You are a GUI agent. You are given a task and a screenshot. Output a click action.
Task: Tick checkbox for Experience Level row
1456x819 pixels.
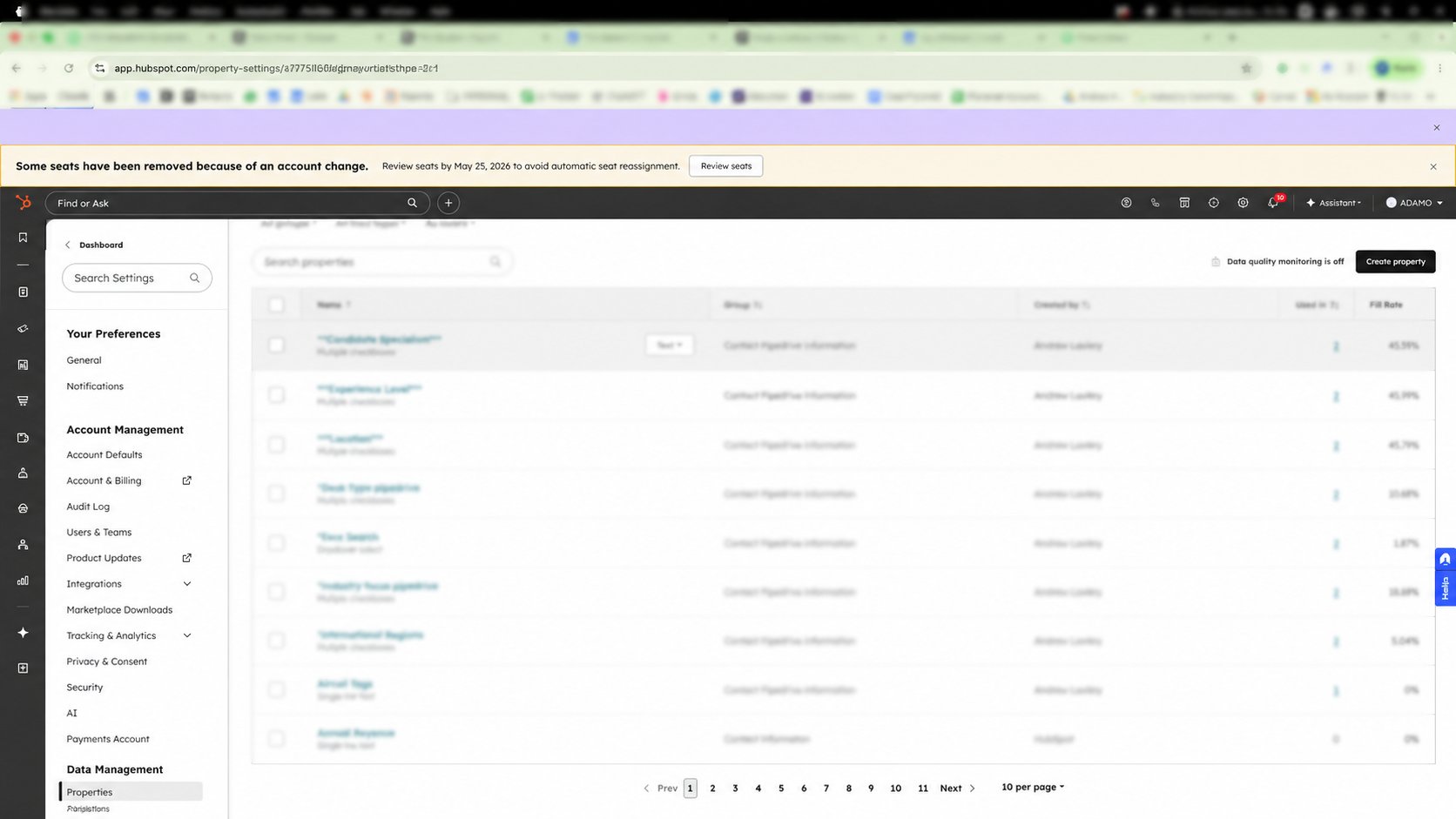point(276,395)
